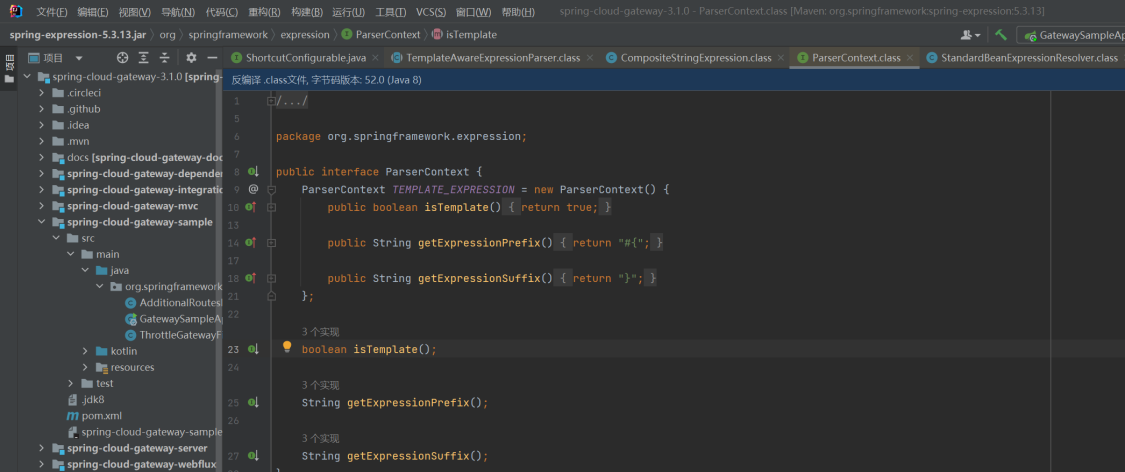The height and width of the screenshot is (472, 1125).
Task: Hide the project tool window with minus icon
Action: (x=212, y=58)
